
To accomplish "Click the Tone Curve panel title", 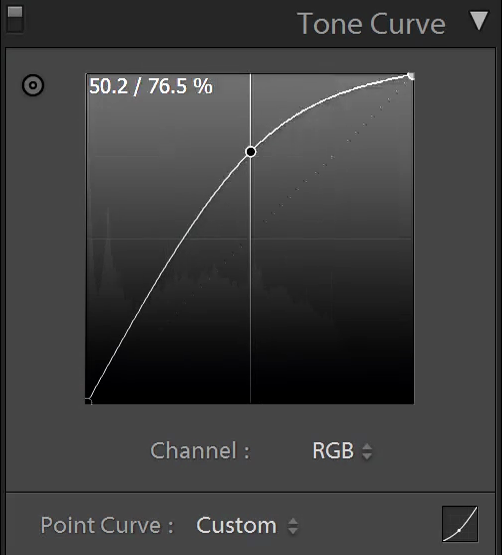I will click(x=372, y=24).
